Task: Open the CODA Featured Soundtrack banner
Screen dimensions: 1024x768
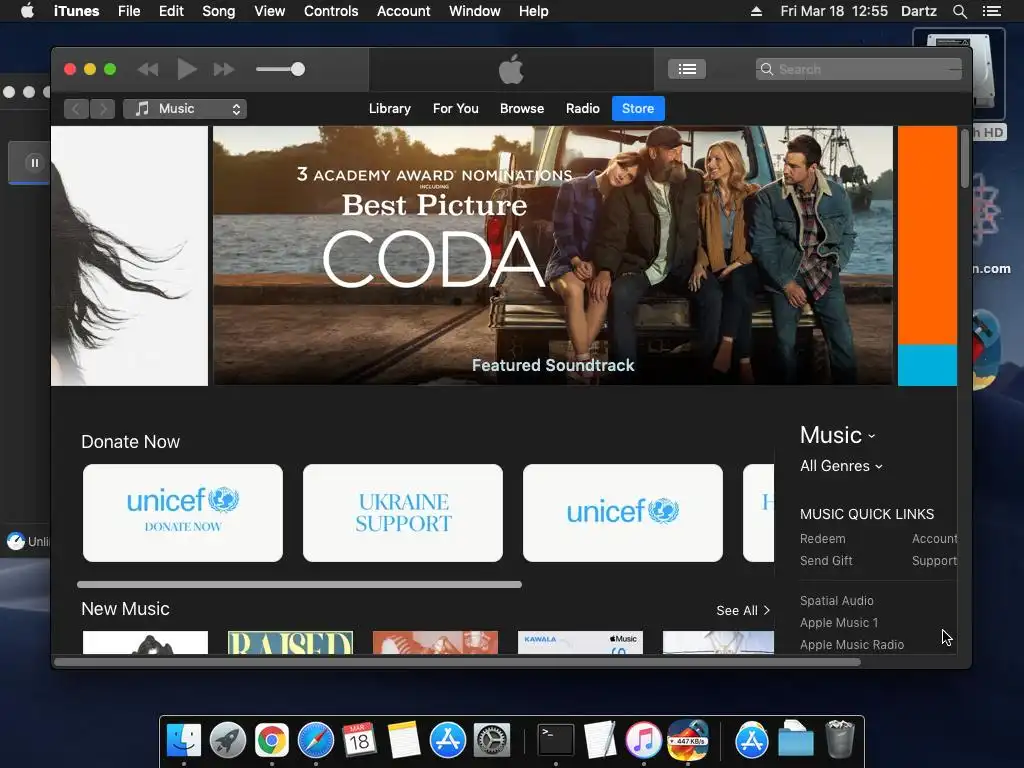Action: coord(552,255)
